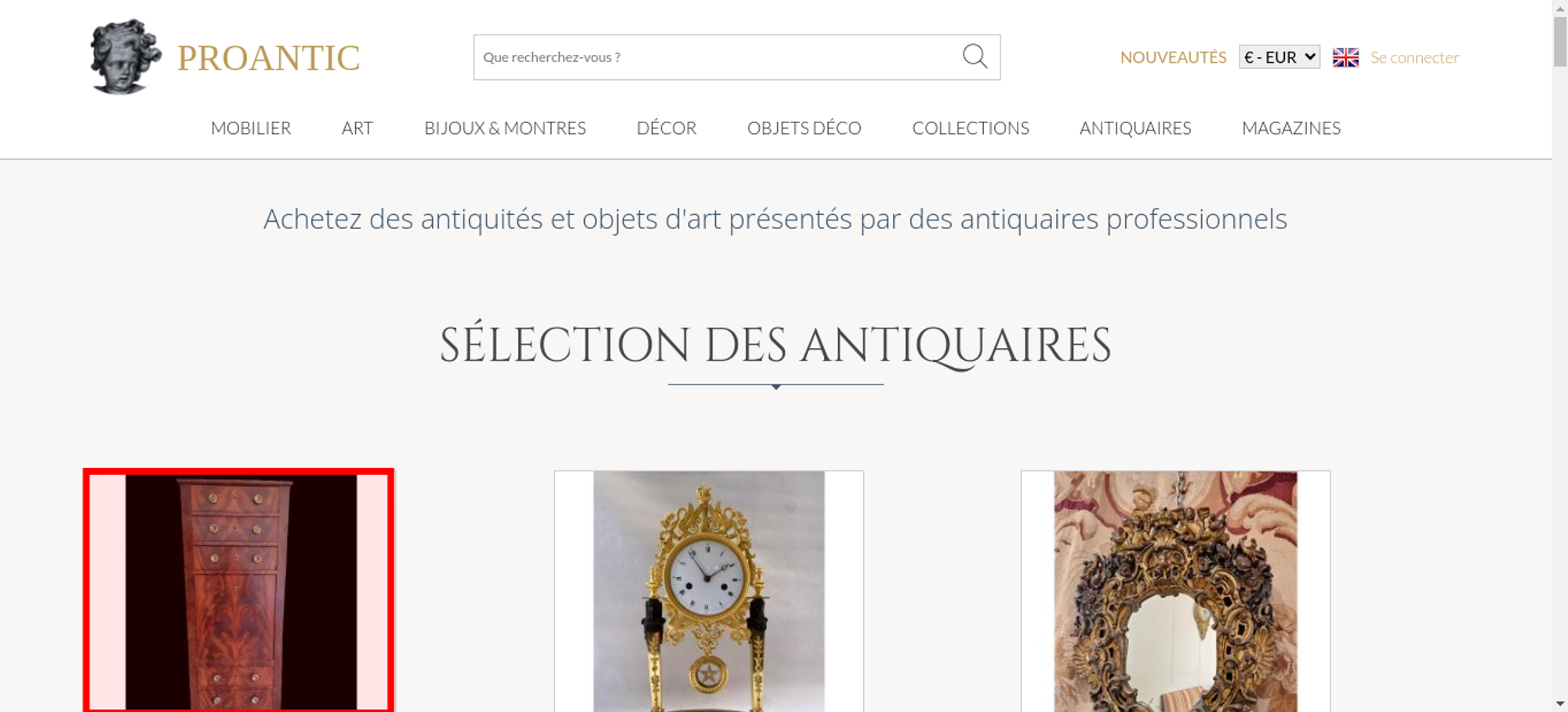Image resolution: width=1568 pixels, height=712 pixels.
Task: Focus the 'Que recherchez-vous ?' search field
Action: coord(717,57)
